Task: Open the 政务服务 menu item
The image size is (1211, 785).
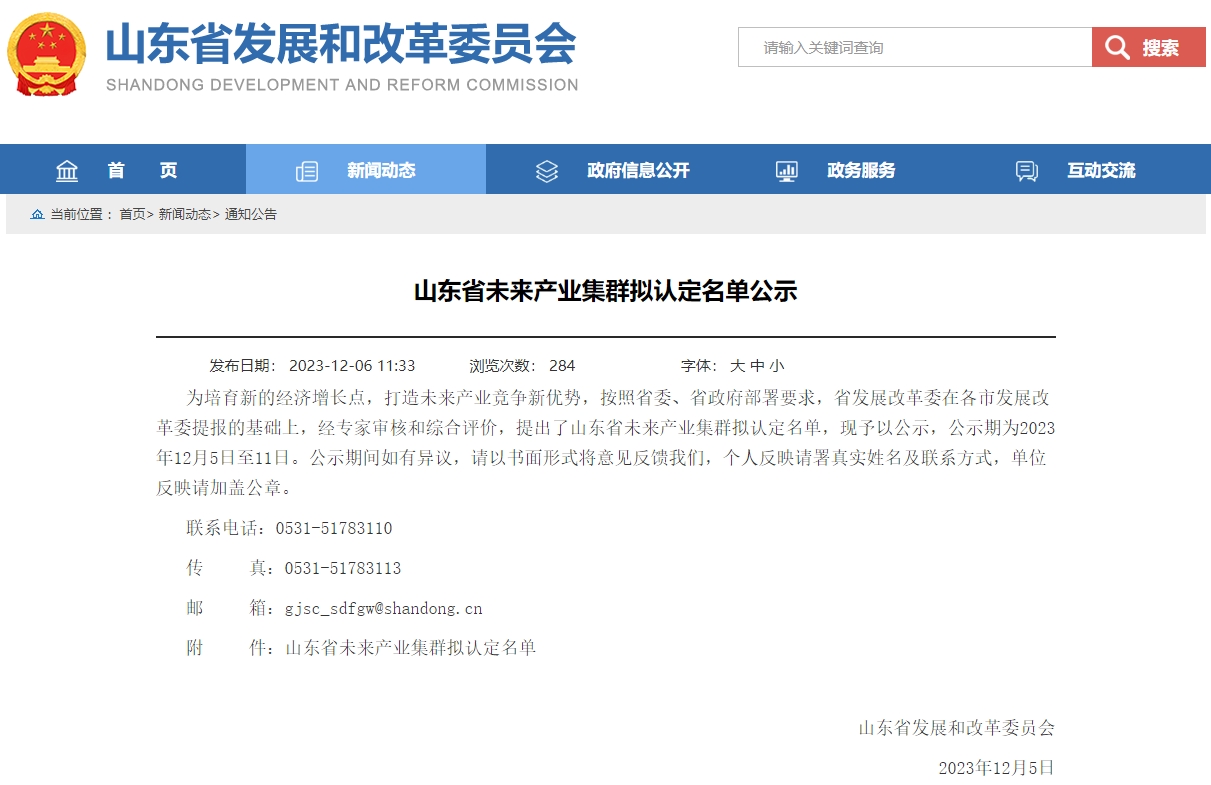Action: tap(861, 170)
